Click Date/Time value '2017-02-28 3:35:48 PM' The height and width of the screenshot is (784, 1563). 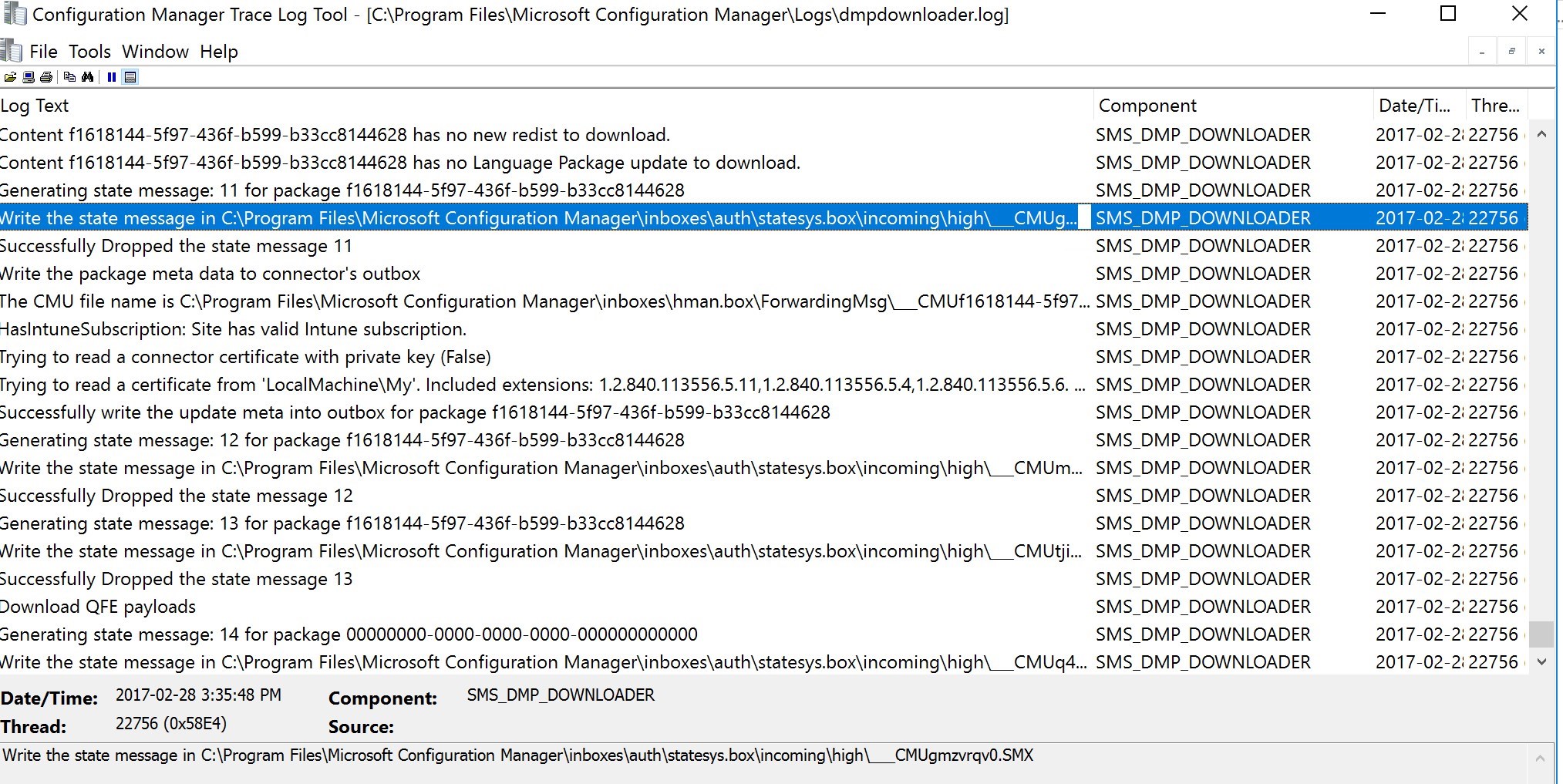[198, 695]
